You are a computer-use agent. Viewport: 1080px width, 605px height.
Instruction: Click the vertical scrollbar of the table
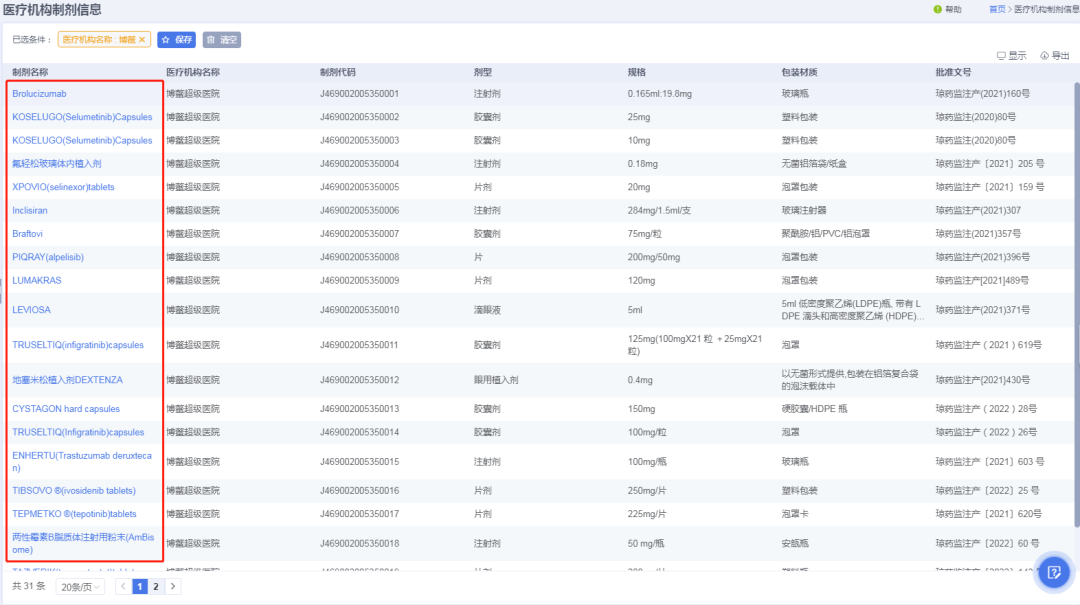1076,306
